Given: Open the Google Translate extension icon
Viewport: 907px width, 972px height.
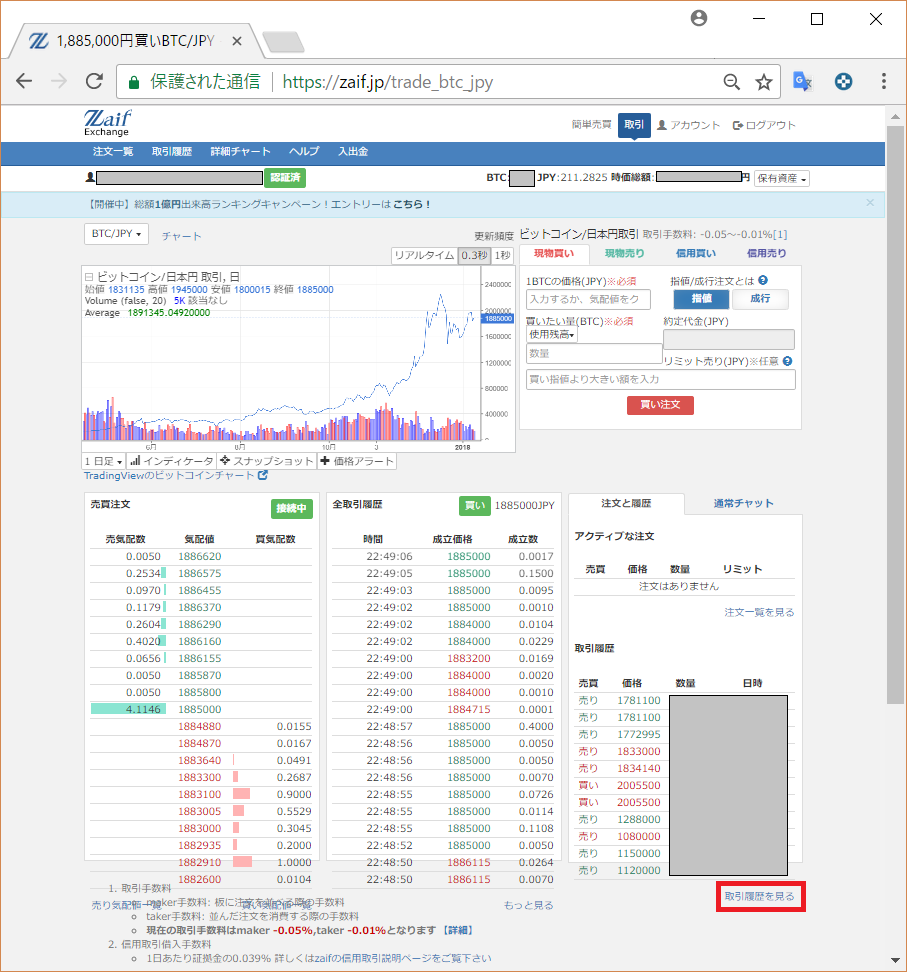Looking at the screenshot, I should point(803,81).
